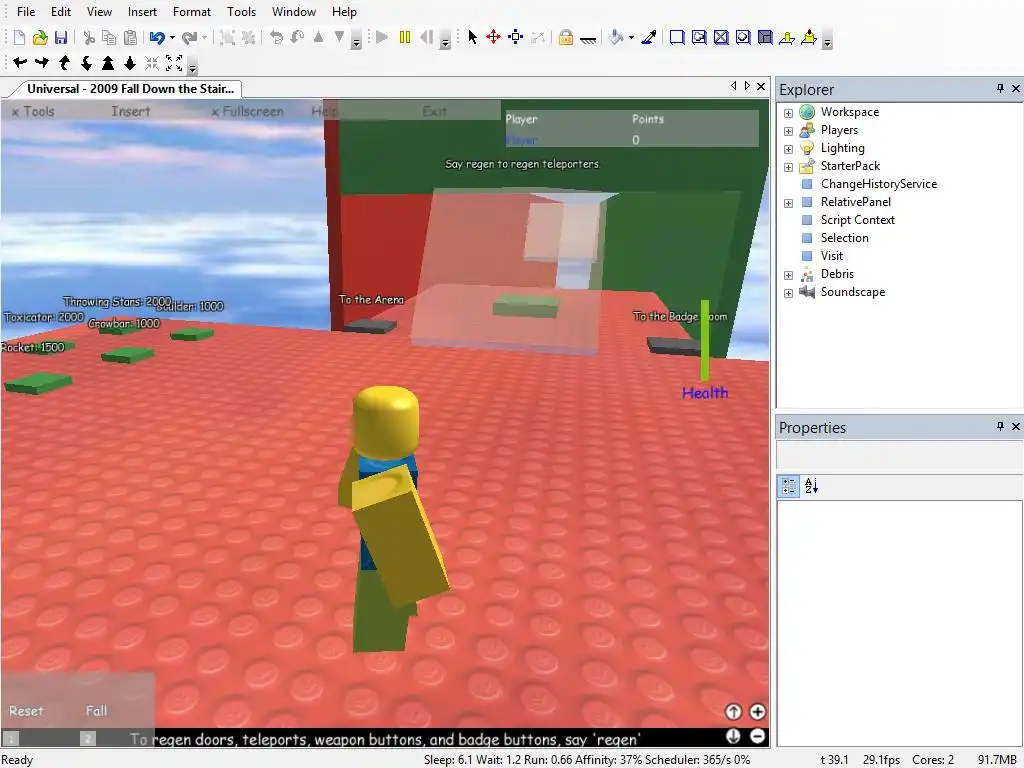The image size is (1024, 768).
Task: Click the yellow motor surface icon
Action: [x=809, y=37]
